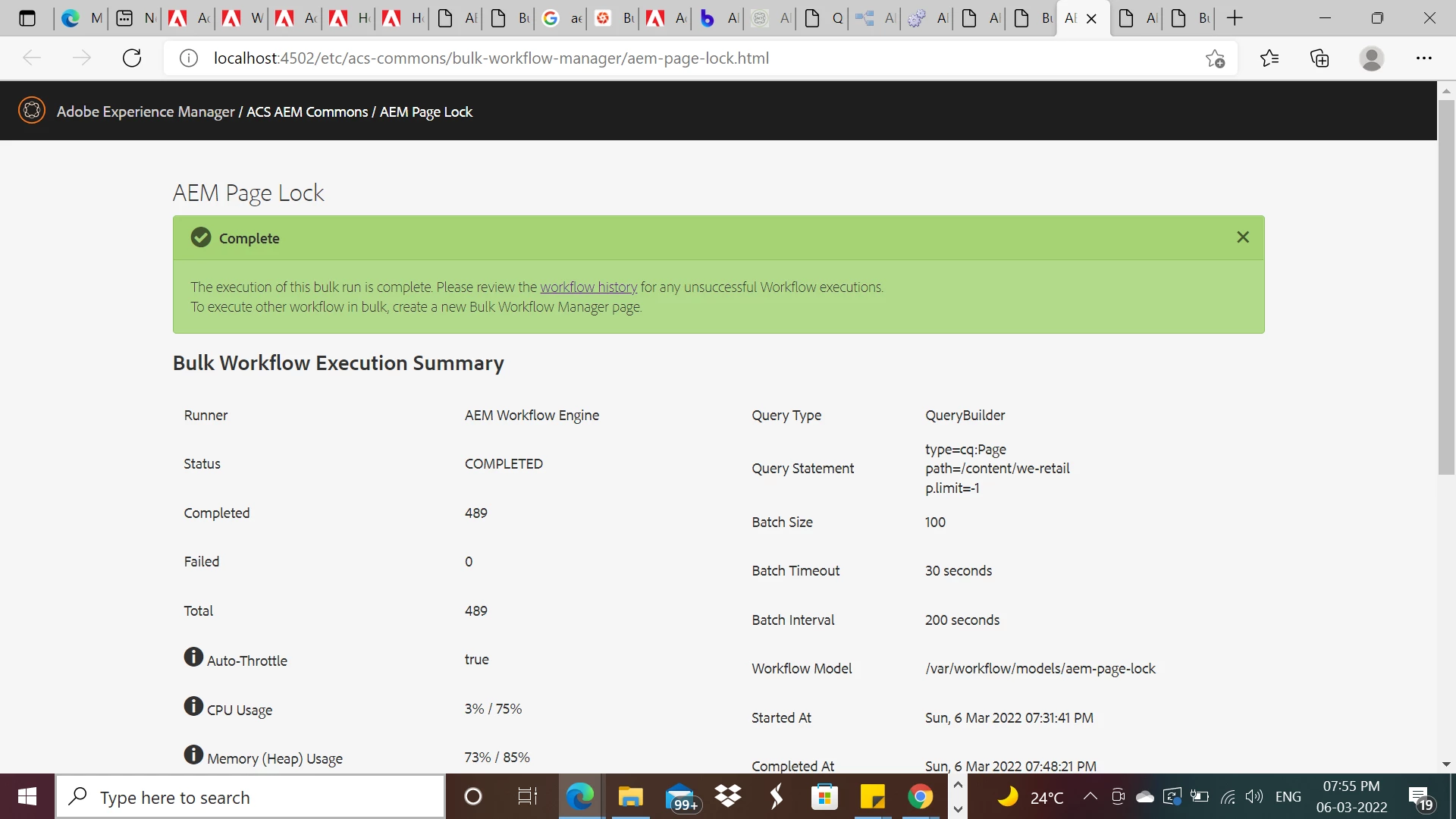Open browser Settings and more menu

coord(1423,58)
